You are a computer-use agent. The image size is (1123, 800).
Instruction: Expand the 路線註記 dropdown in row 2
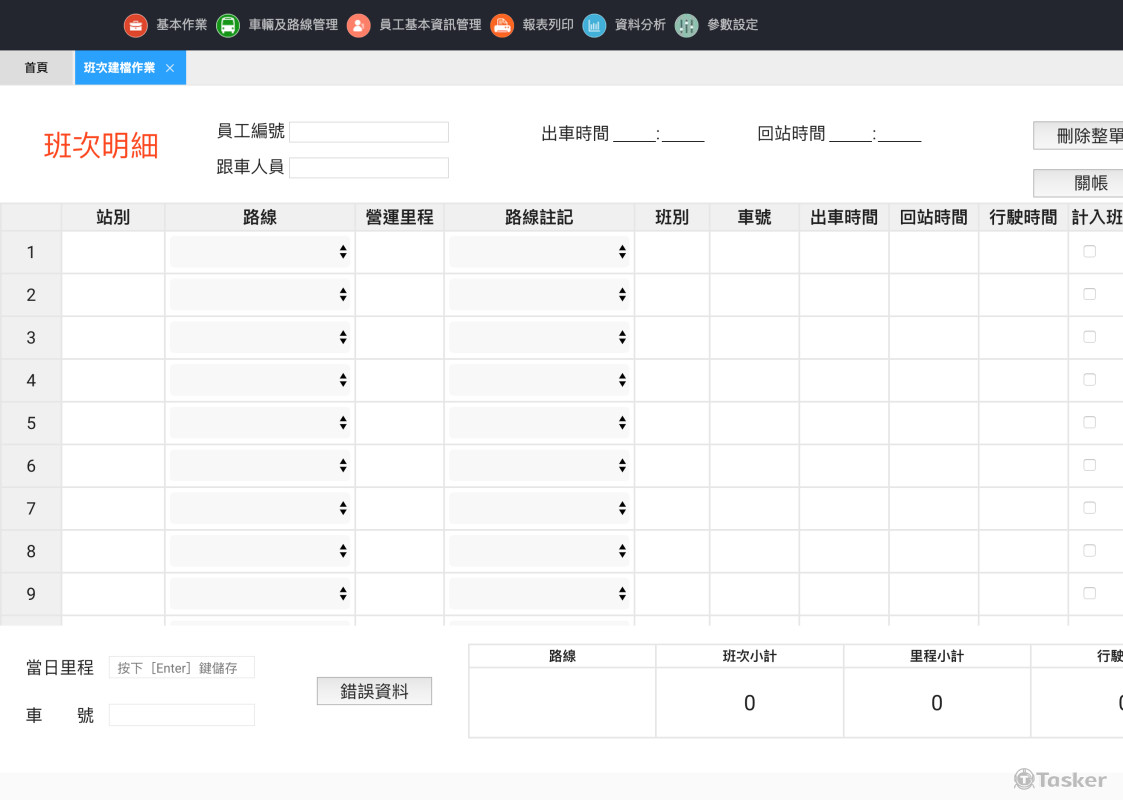coord(538,294)
